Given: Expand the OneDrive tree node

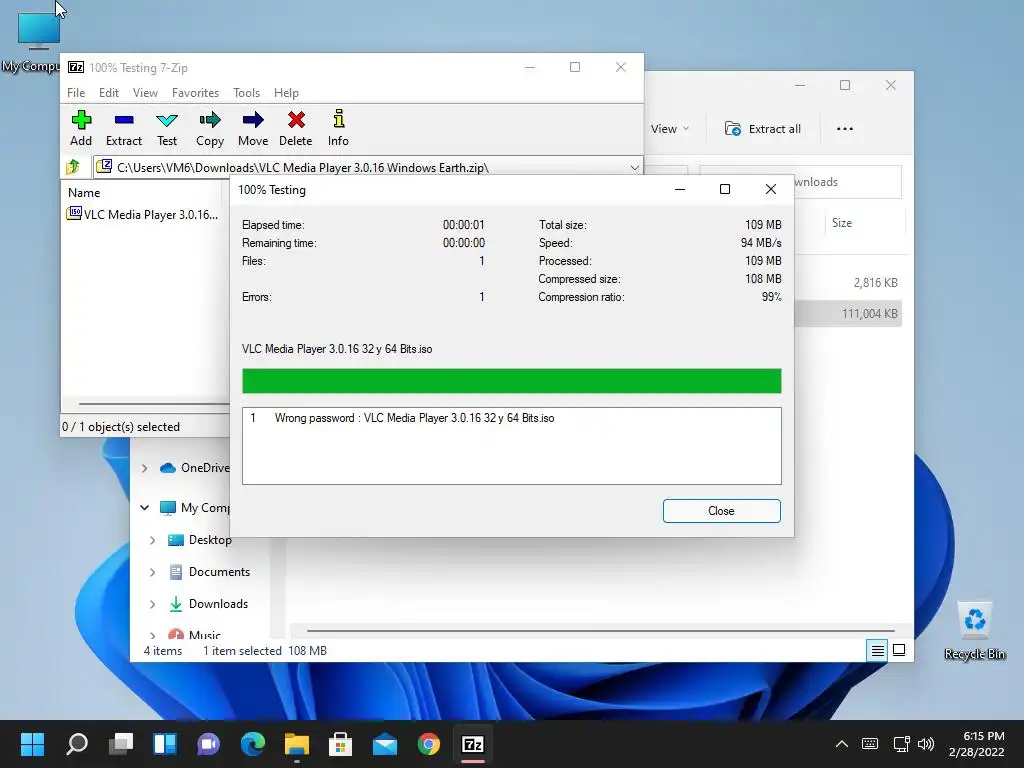Looking at the screenshot, I should pyautogui.click(x=144, y=468).
